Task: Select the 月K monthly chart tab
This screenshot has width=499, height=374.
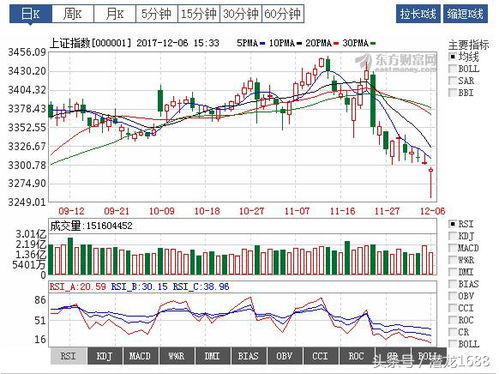Action: [115, 14]
